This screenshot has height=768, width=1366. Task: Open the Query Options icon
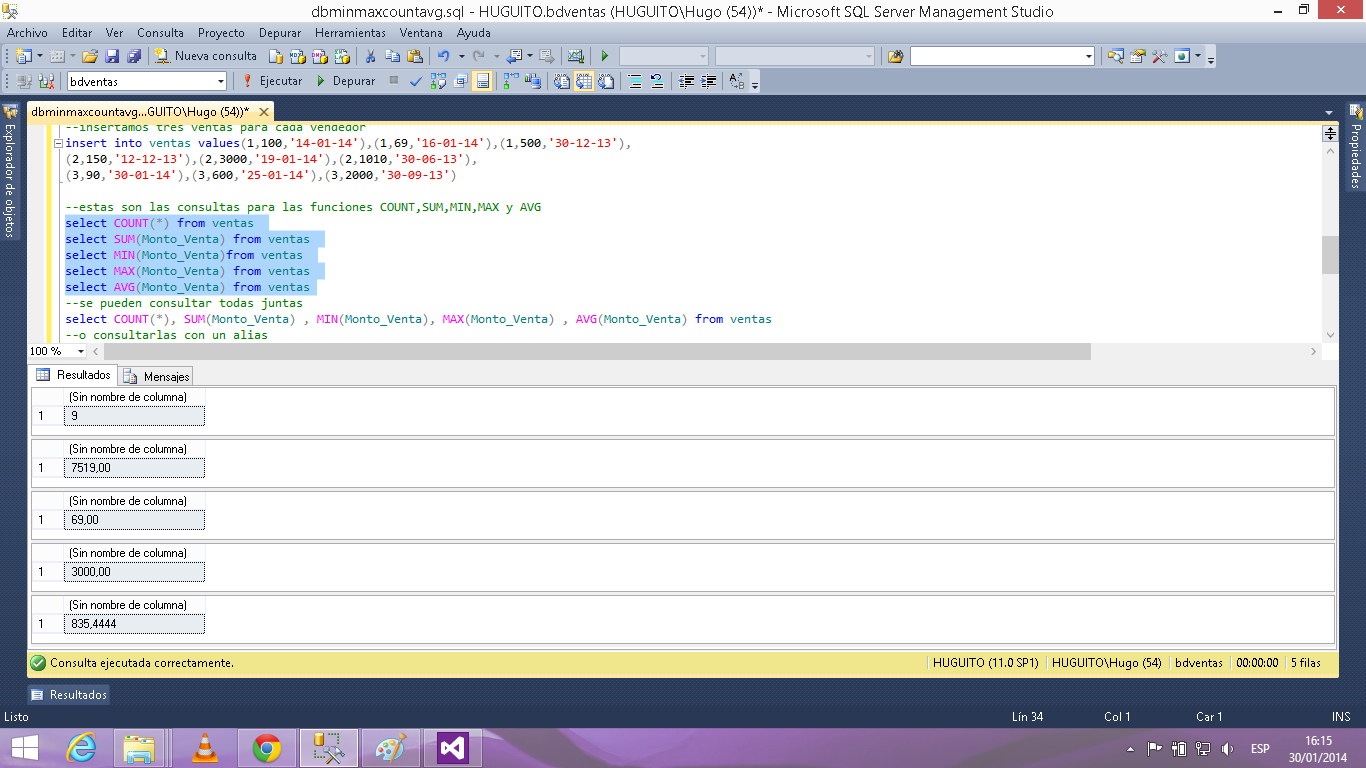(460, 81)
